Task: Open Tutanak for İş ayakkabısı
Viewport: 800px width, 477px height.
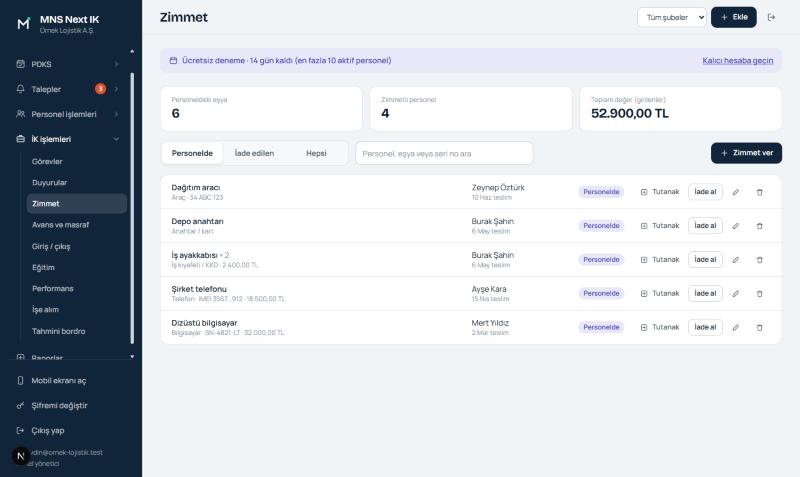Action: point(660,259)
